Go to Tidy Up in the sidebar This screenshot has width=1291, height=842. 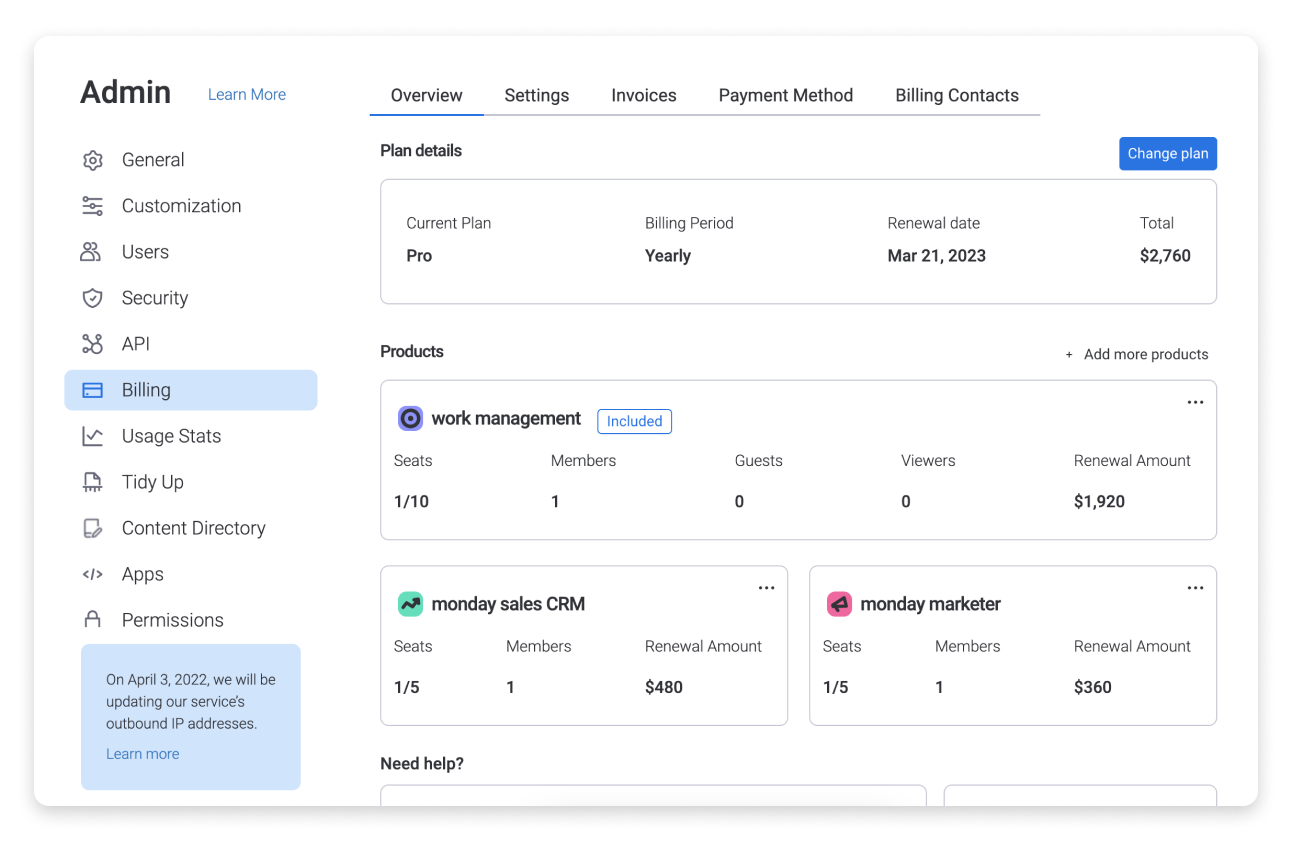[x=191, y=482]
